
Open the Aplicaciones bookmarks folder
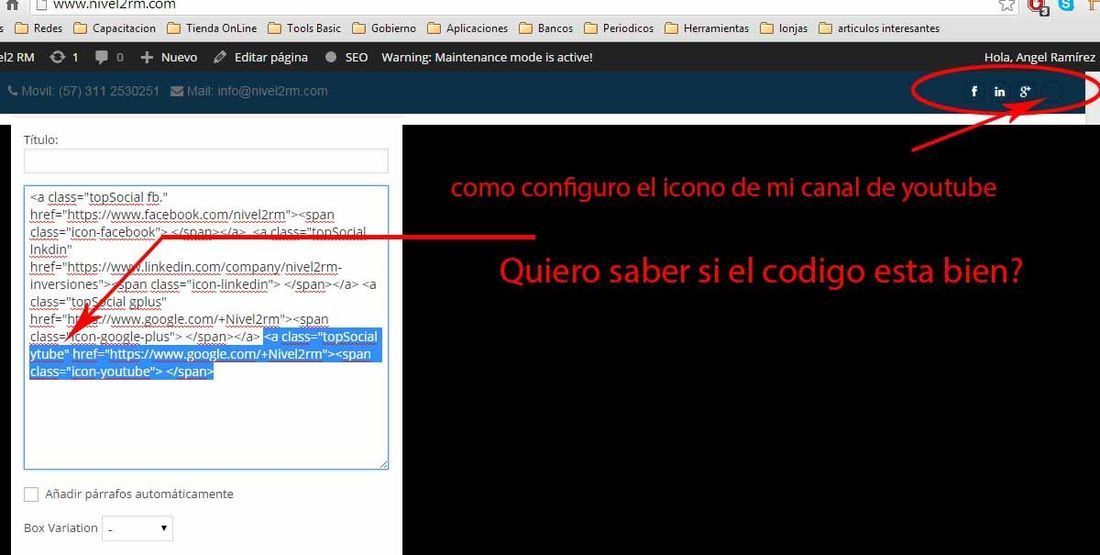coord(468,29)
